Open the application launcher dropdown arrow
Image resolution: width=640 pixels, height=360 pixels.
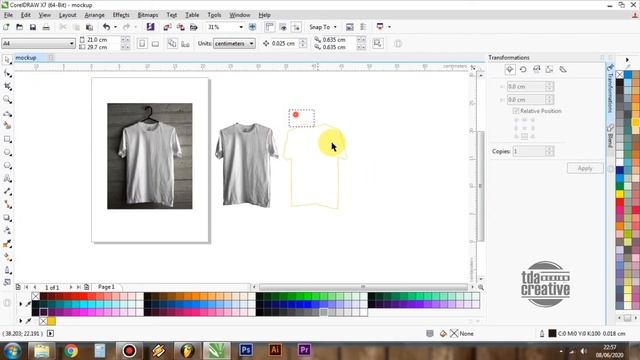[x=389, y=27]
